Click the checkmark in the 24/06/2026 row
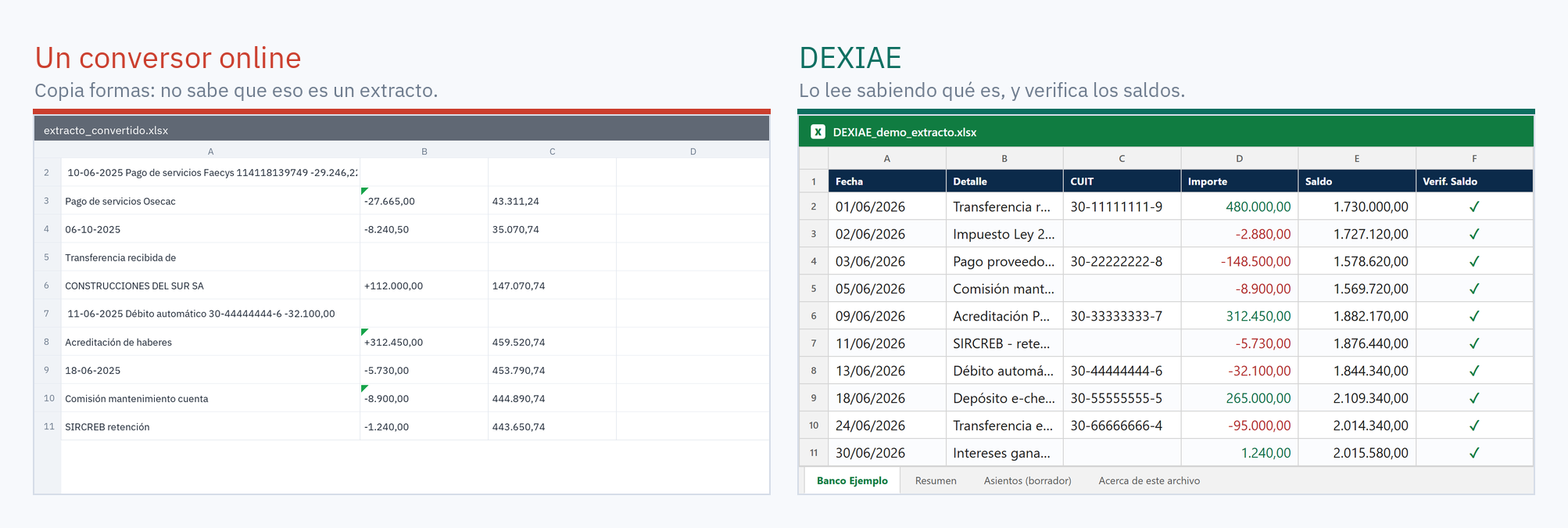This screenshot has width=1568, height=528. pyautogui.click(x=1474, y=426)
